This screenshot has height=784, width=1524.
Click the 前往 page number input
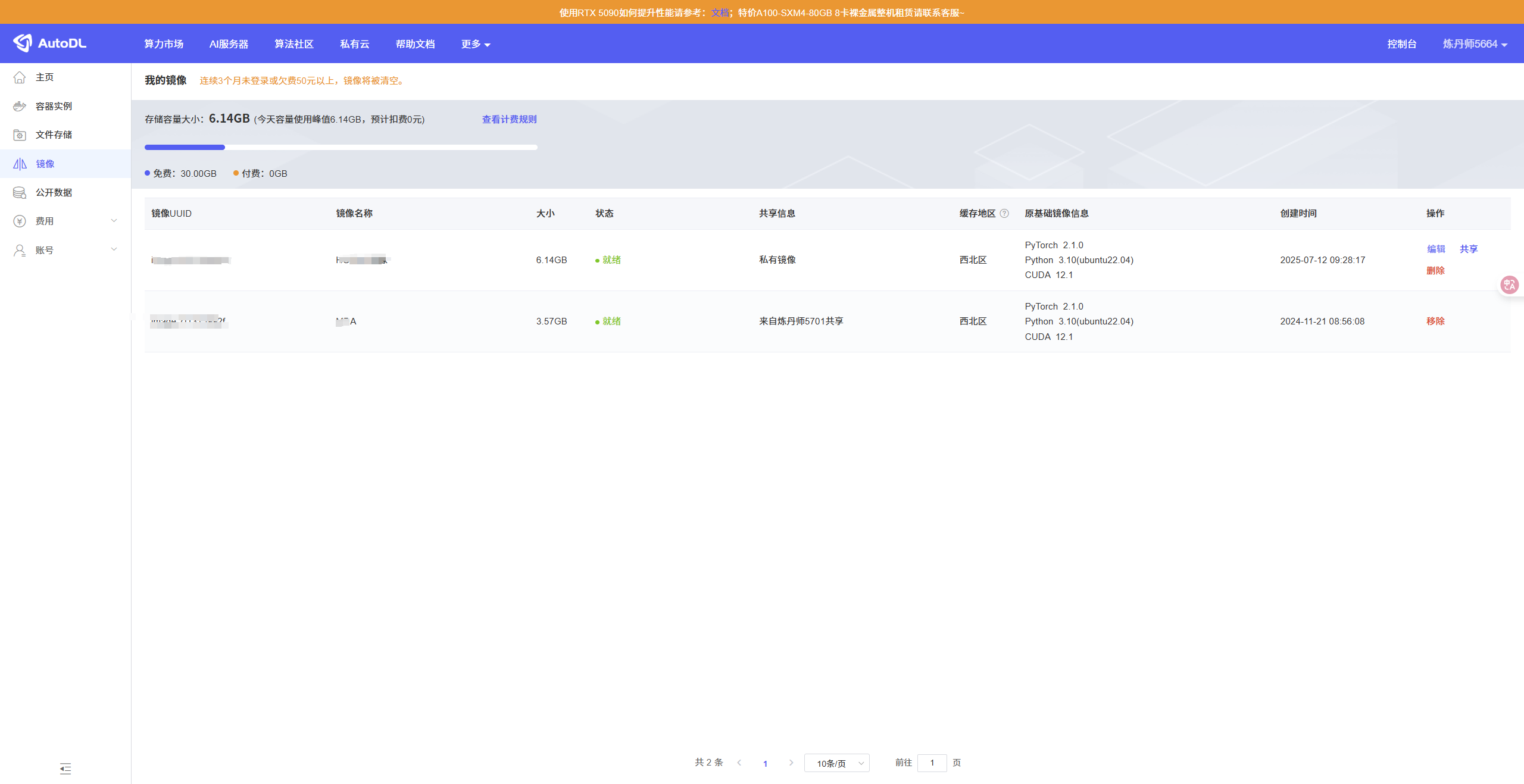pyautogui.click(x=932, y=763)
